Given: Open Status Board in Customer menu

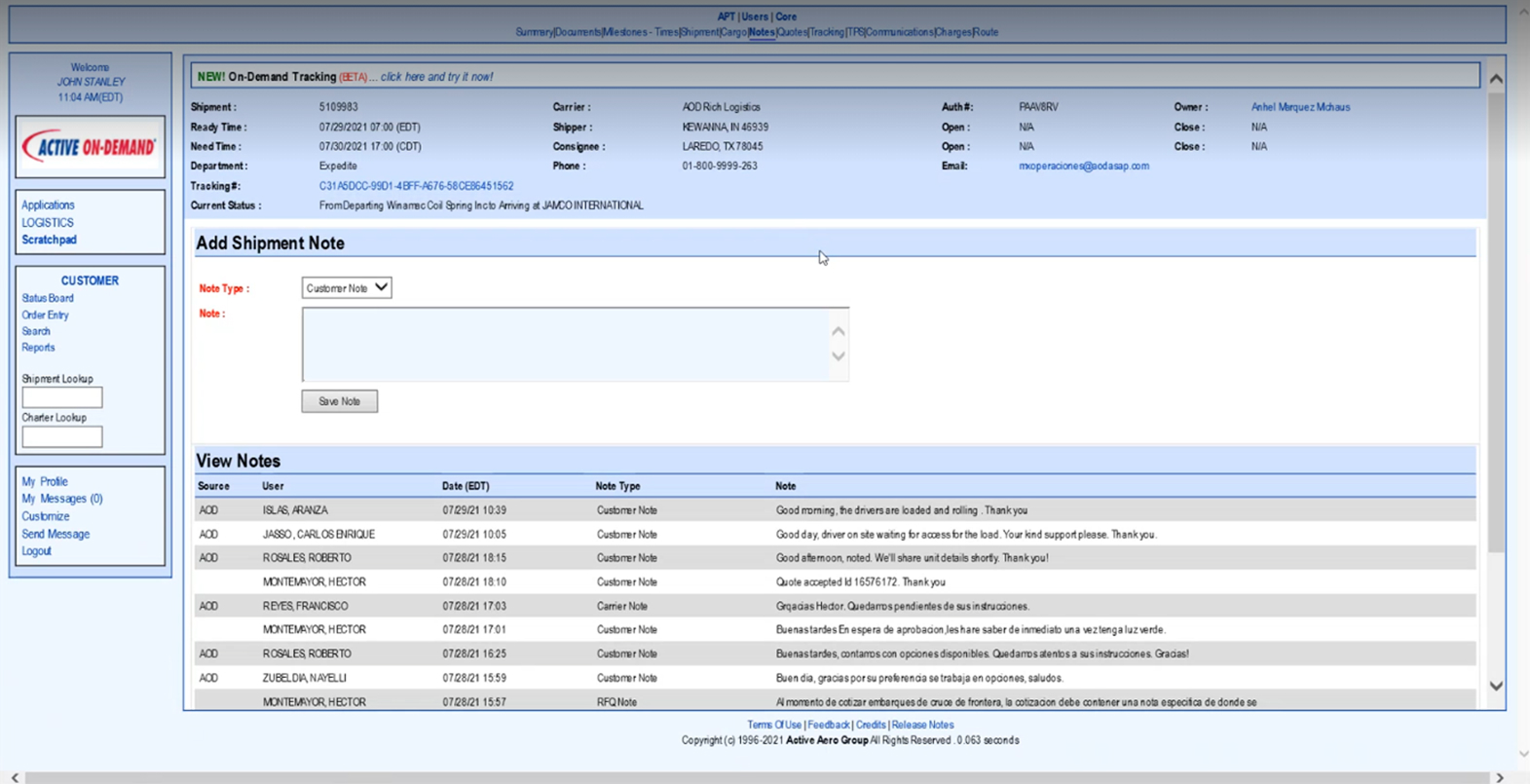Looking at the screenshot, I should (x=48, y=298).
